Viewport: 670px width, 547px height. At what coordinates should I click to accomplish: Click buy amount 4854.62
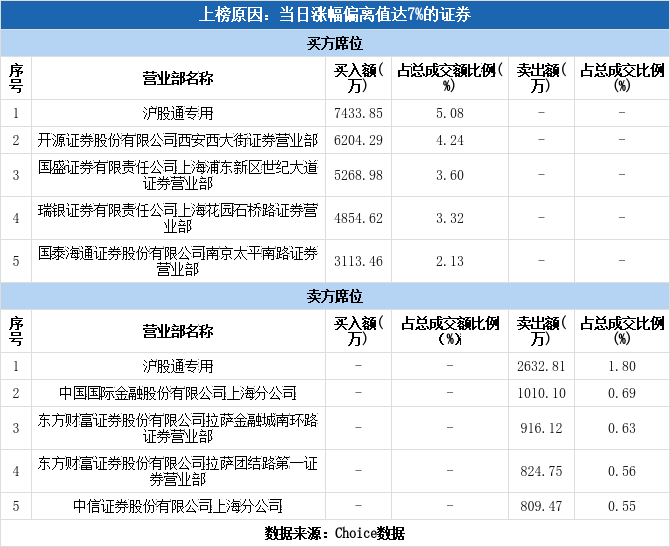point(359,218)
